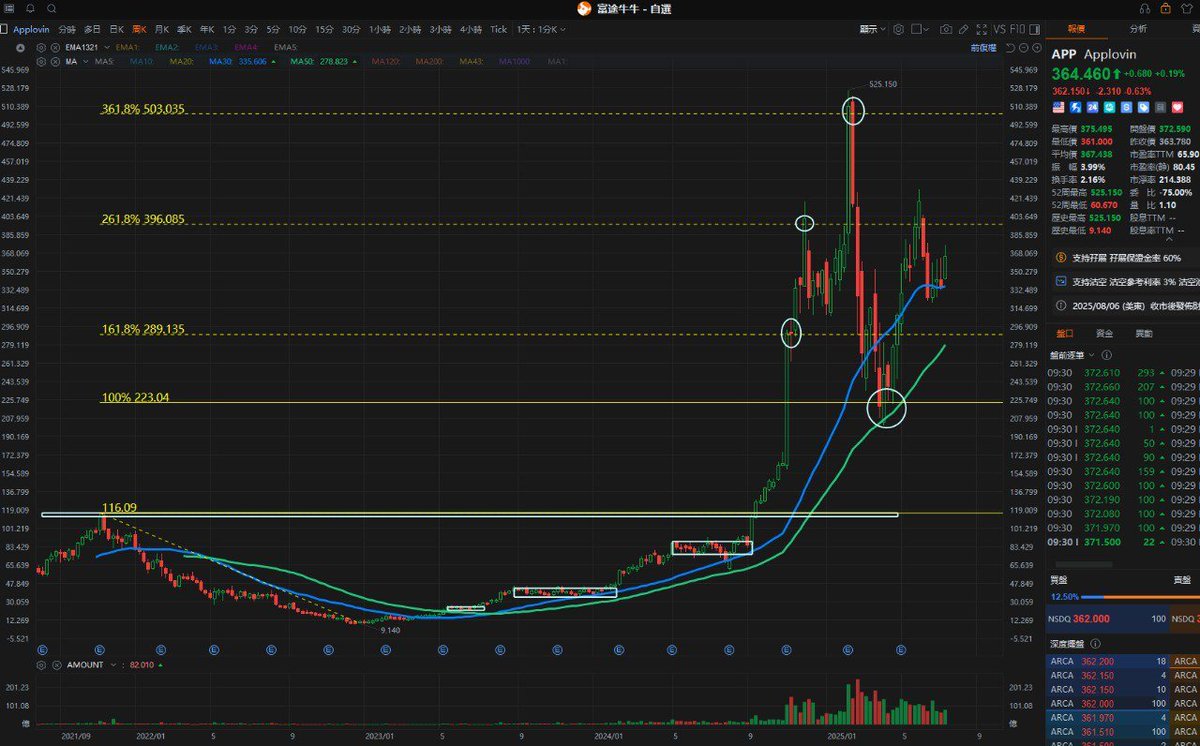This screenshot has height=746, width=1200.
Task: Open chart settings gear next to 顯示
Action: click(898, 29)
